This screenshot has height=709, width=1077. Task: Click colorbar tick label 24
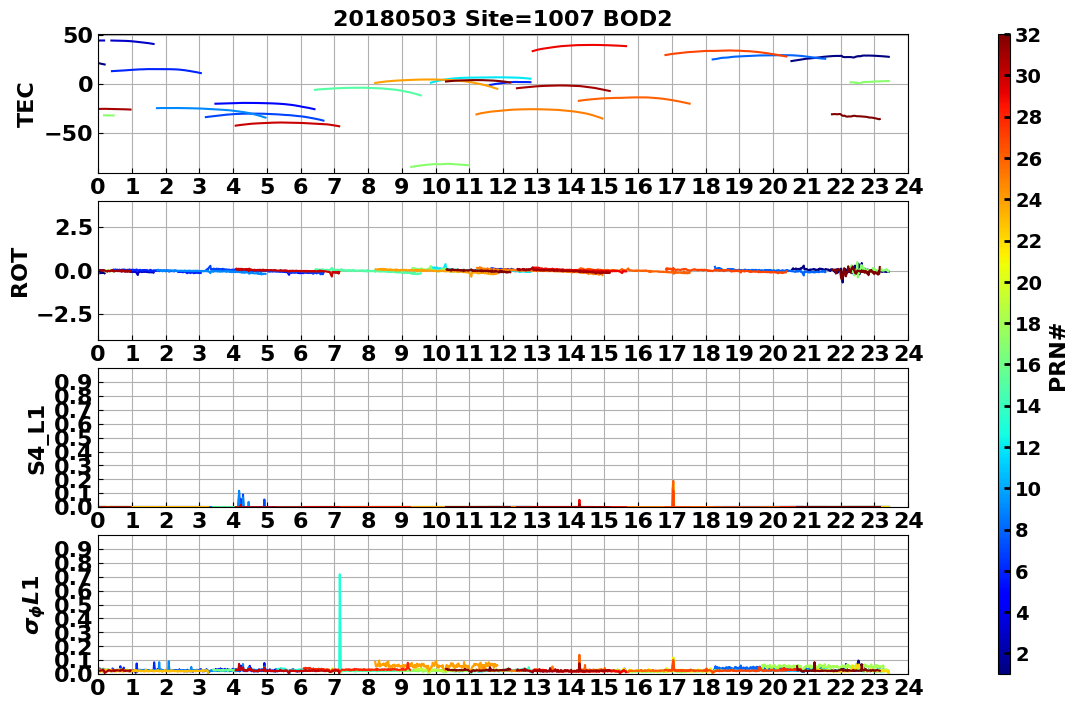pos(1028,200)
